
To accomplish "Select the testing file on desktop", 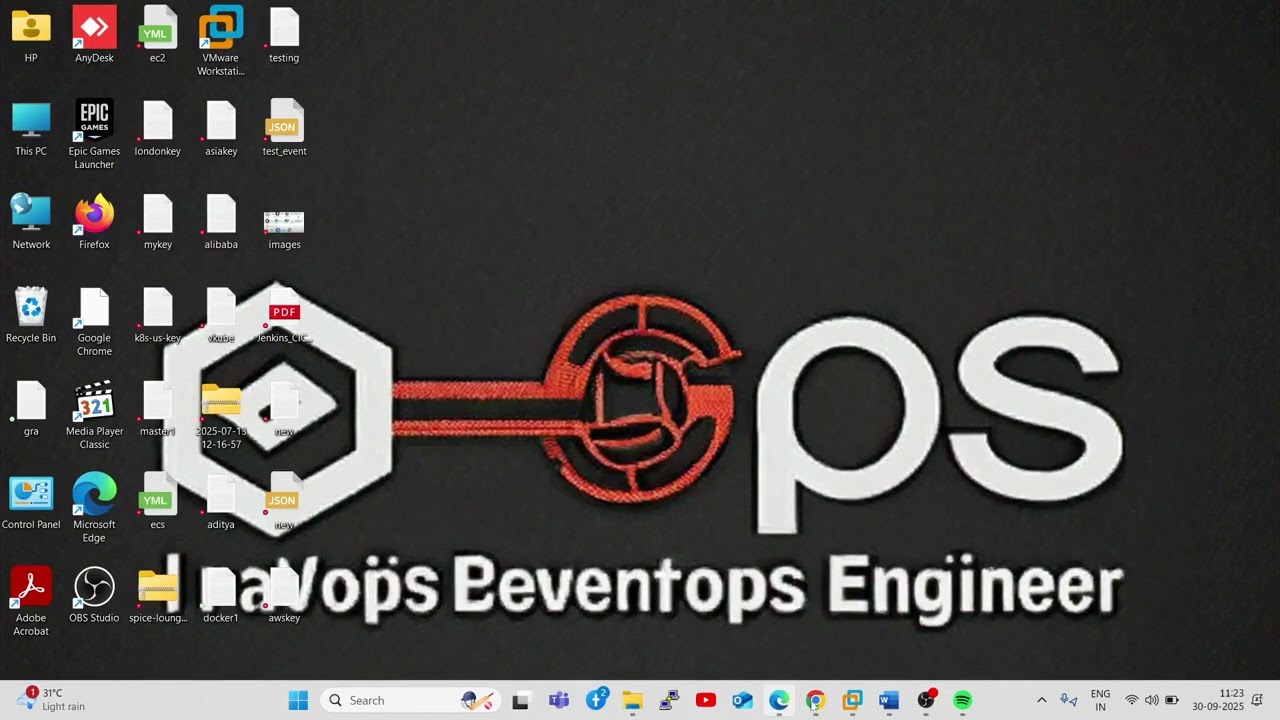I will coord(284,36).
